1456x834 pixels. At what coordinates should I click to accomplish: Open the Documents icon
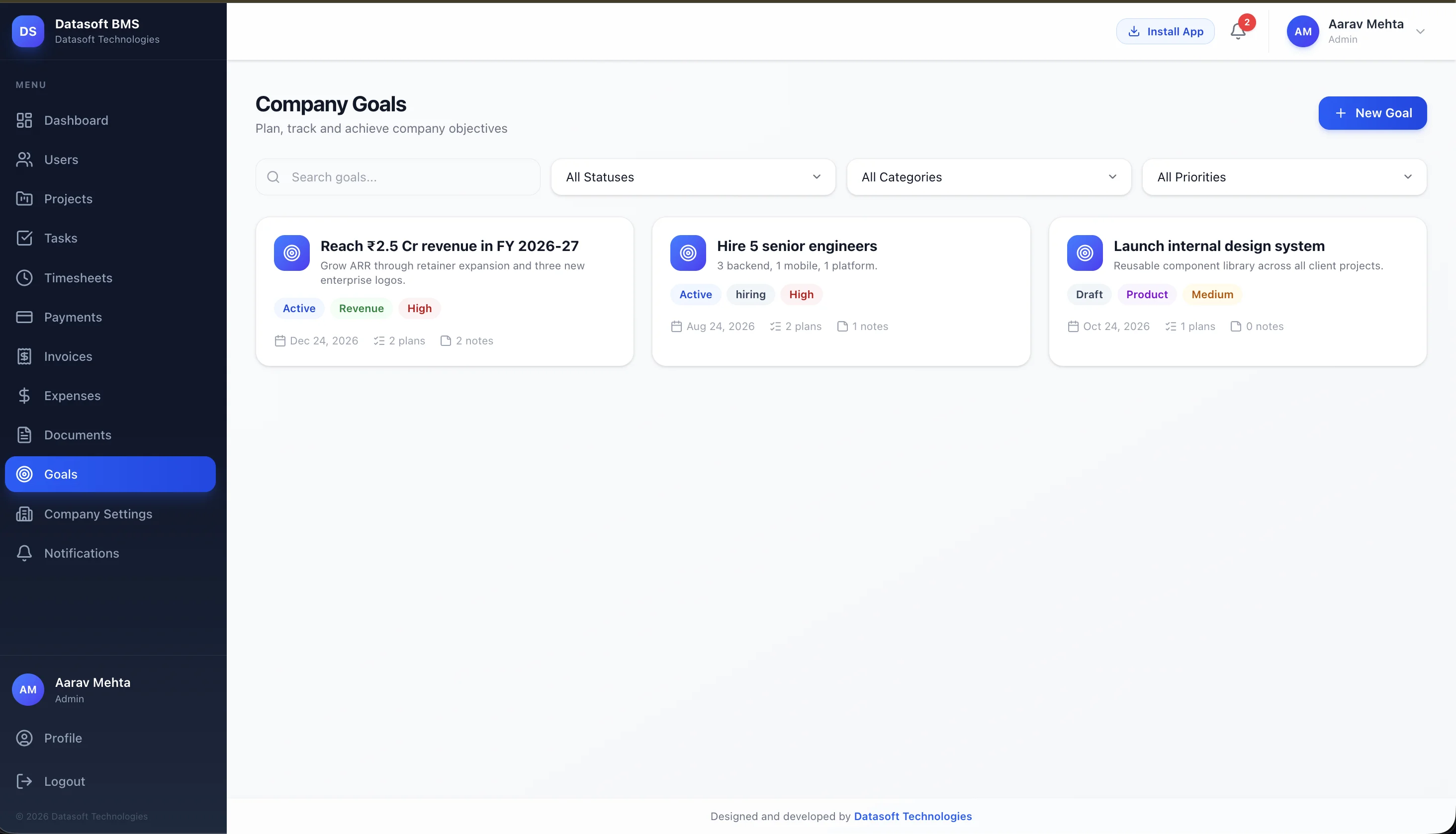pyautogui.click(x=24, y=435)
